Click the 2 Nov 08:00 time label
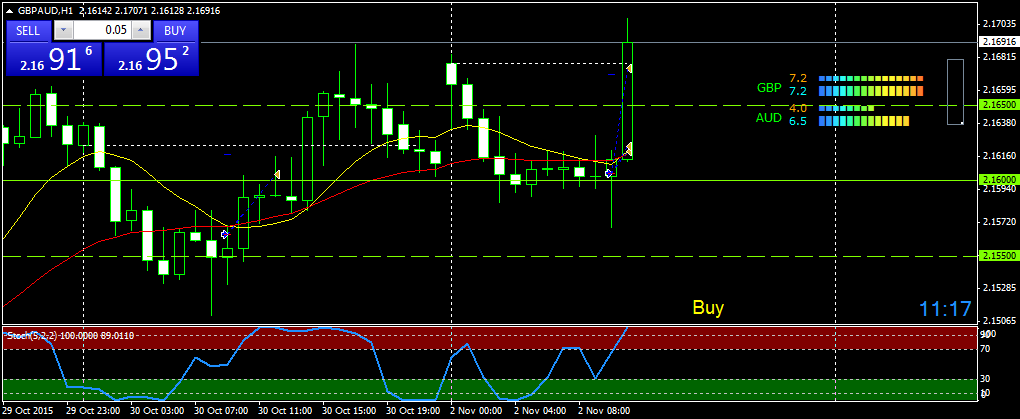The height and width of the screenshot is (419, 1020). tap(604, 411)
